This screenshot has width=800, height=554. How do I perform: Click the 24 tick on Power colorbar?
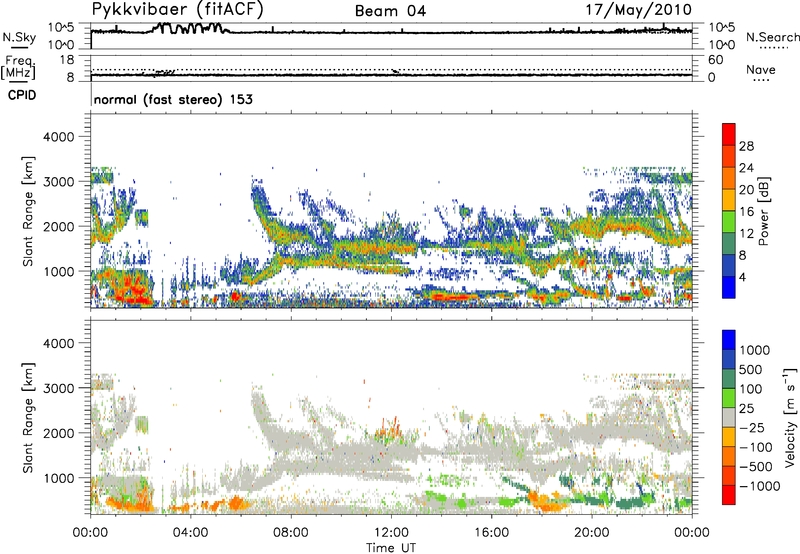click(746, 168)
